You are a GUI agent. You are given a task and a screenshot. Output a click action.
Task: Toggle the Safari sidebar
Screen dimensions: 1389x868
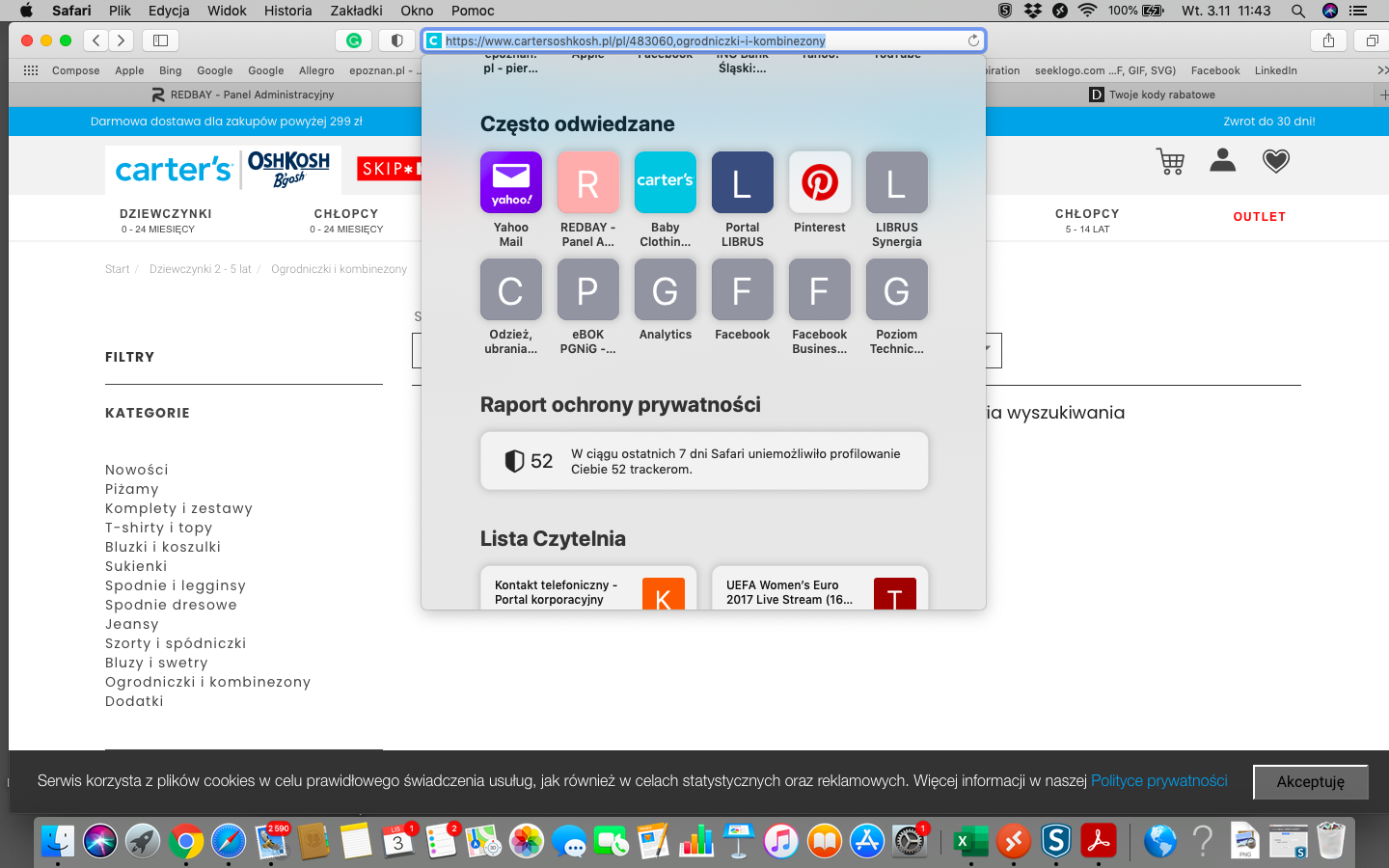161,41
